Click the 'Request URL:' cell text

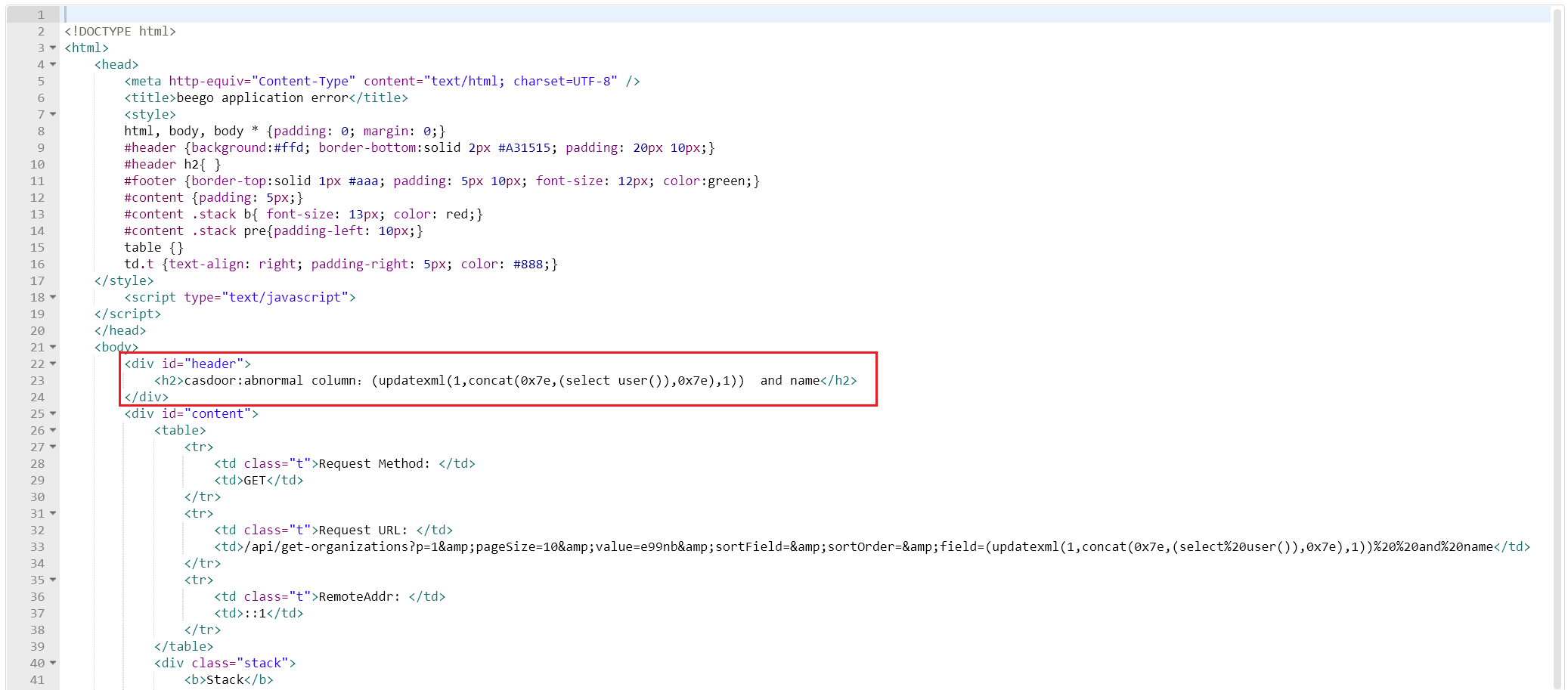coord(363,530)
